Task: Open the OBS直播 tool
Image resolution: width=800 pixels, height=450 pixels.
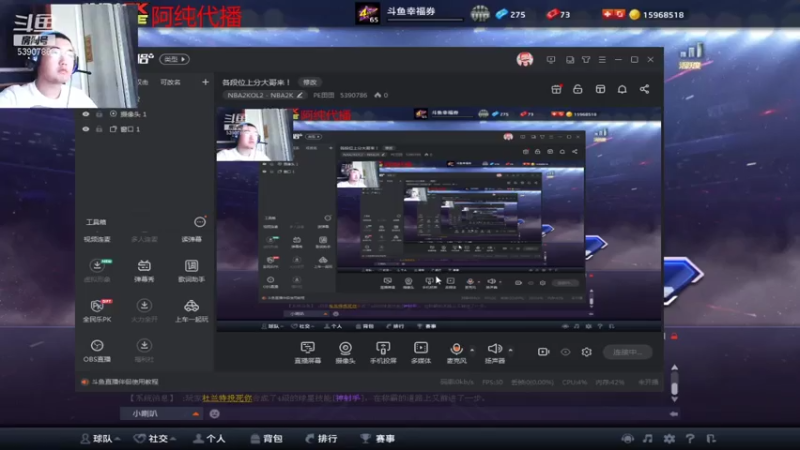Action: coord(97,351)
